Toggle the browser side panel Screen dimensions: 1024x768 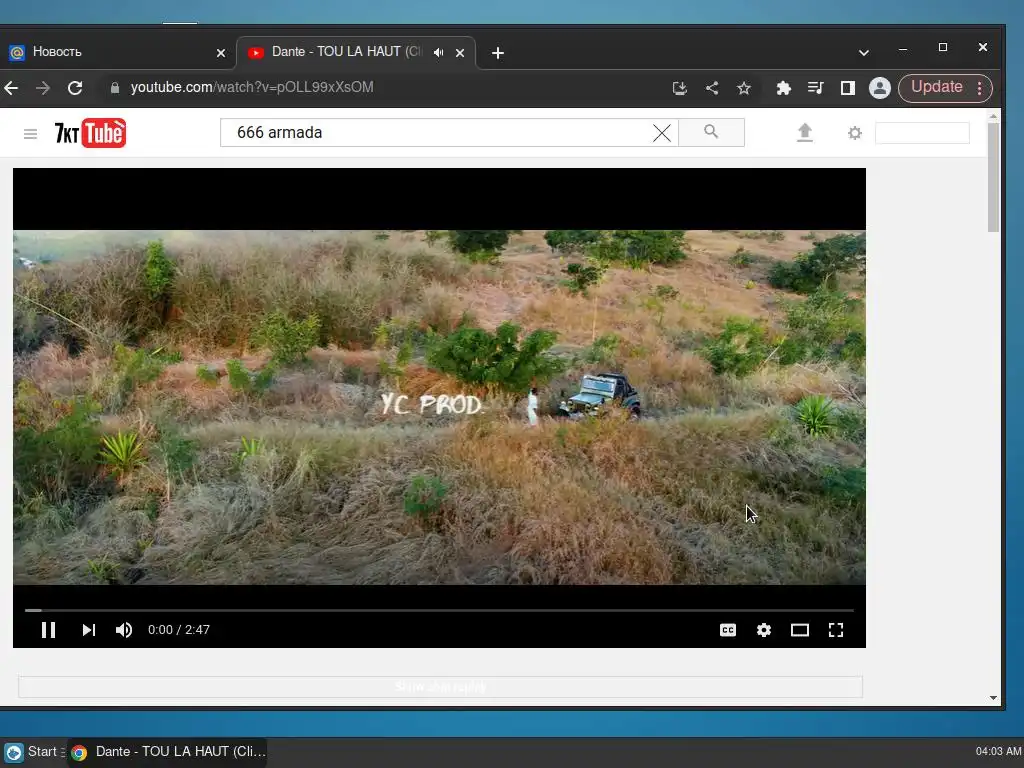click(x=848, y=88)
